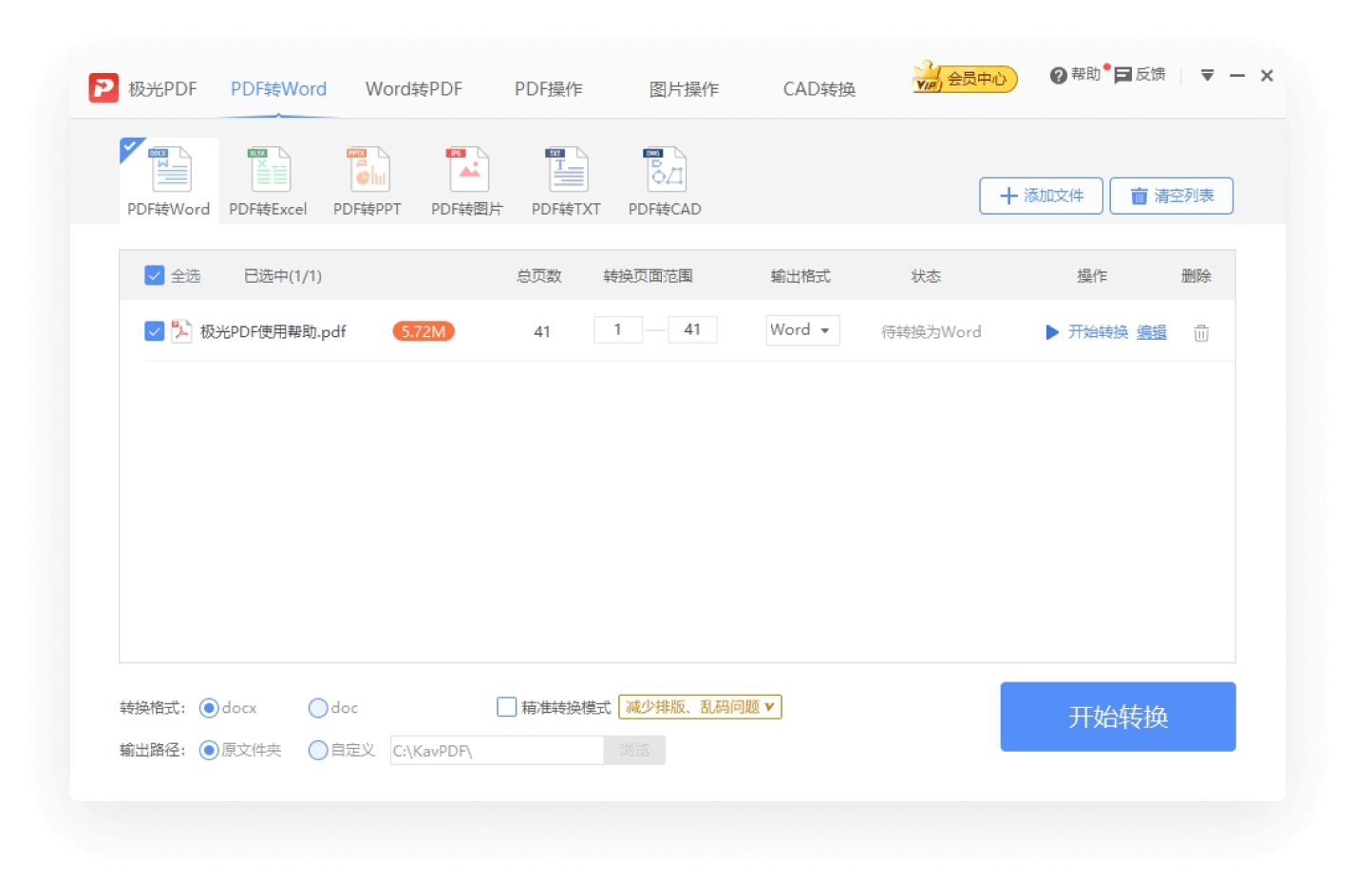Delete 极光PDF使用帮助.pdf with trash icon
1356x896 pixels.
tap(1200, 333)
